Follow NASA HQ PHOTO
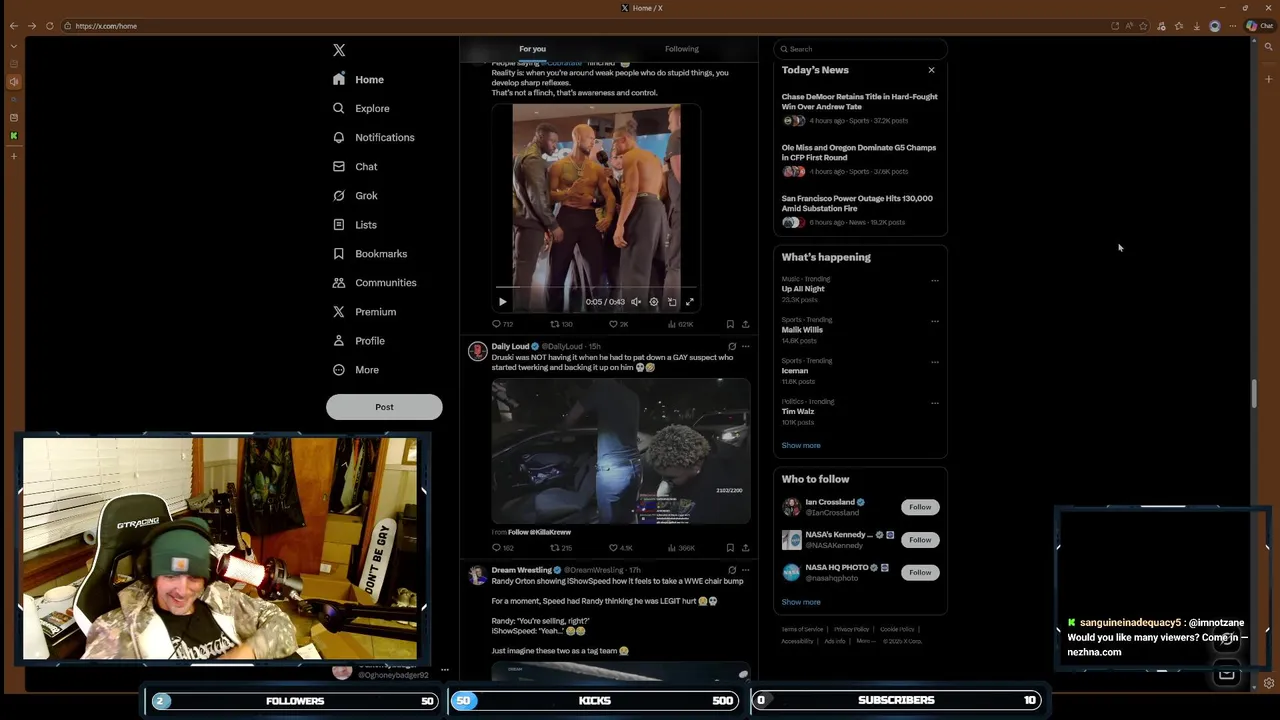The image size is (1280, 720). (x=920, y=572)
